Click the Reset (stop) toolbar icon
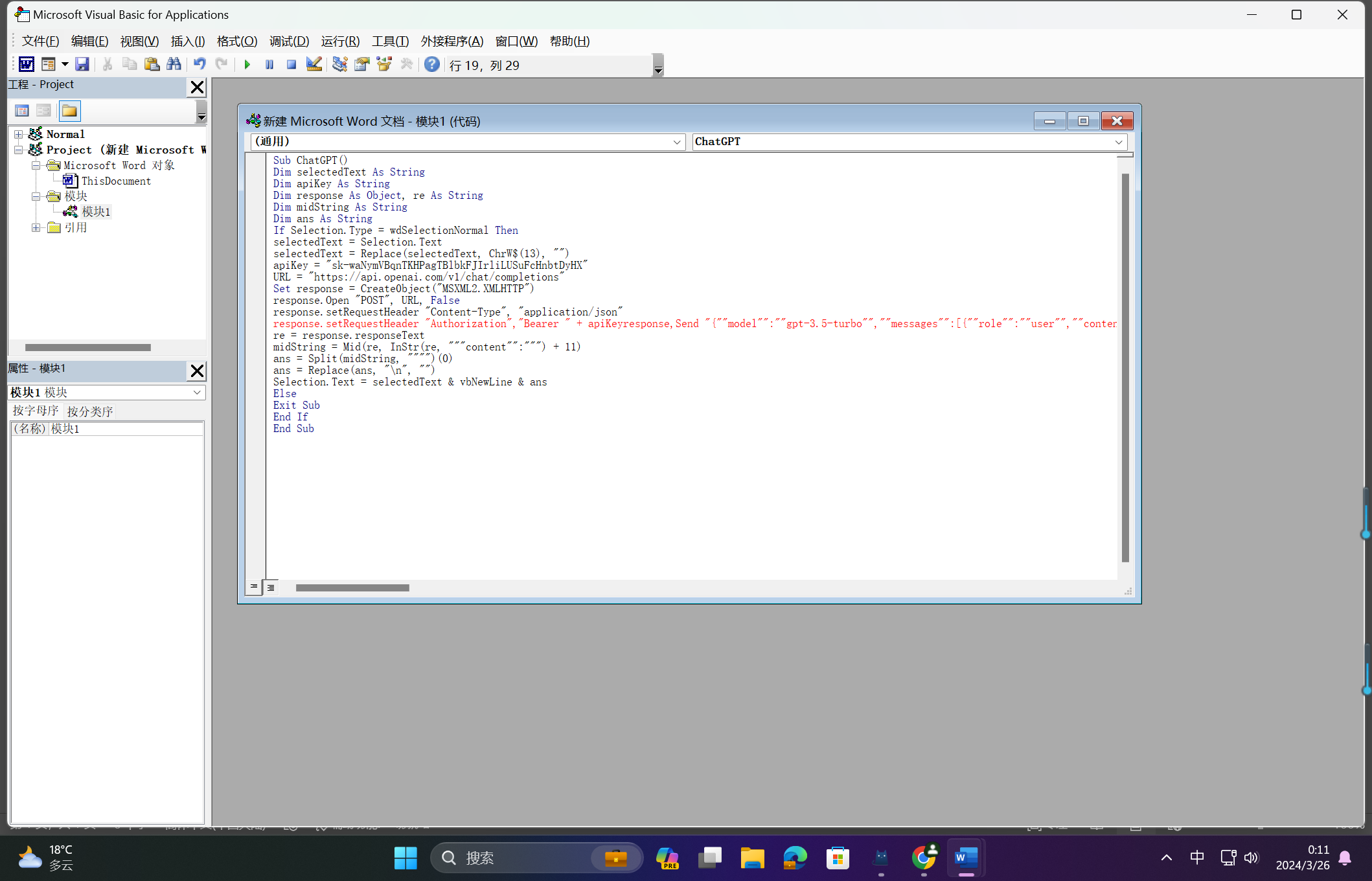This screenshot has height=881, width=1372. (292, 65)
